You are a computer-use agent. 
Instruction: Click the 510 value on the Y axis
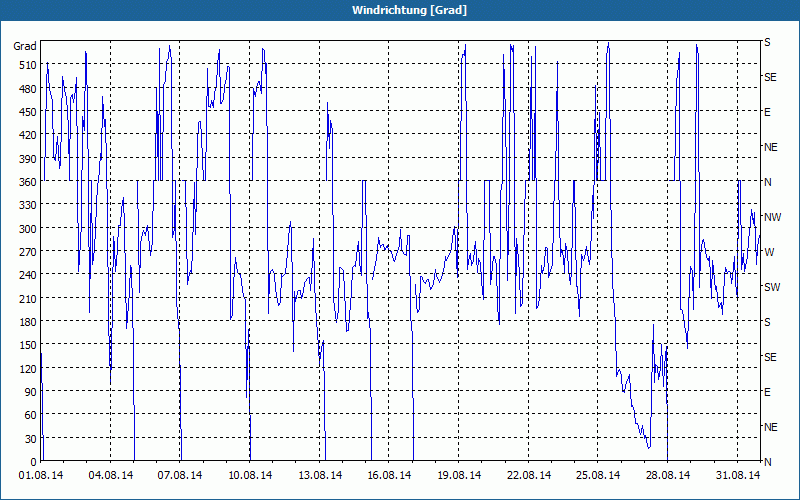[28, 65]
